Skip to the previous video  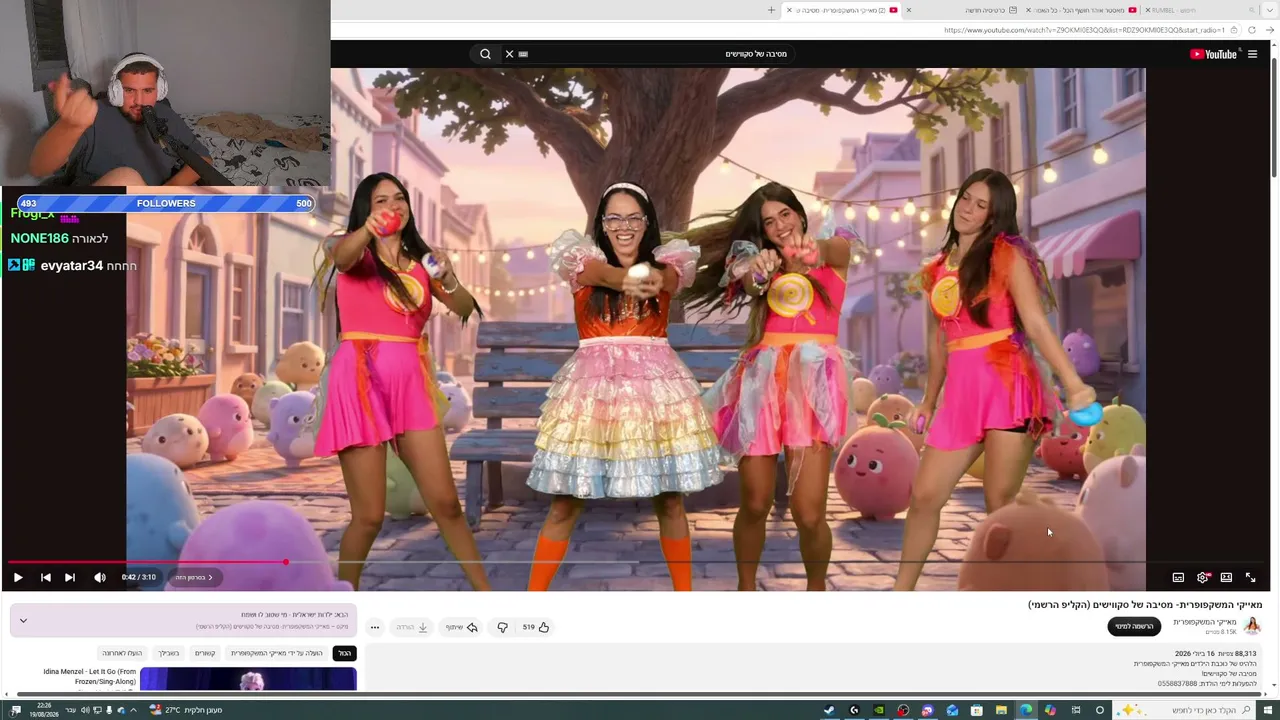coord(45,577)
